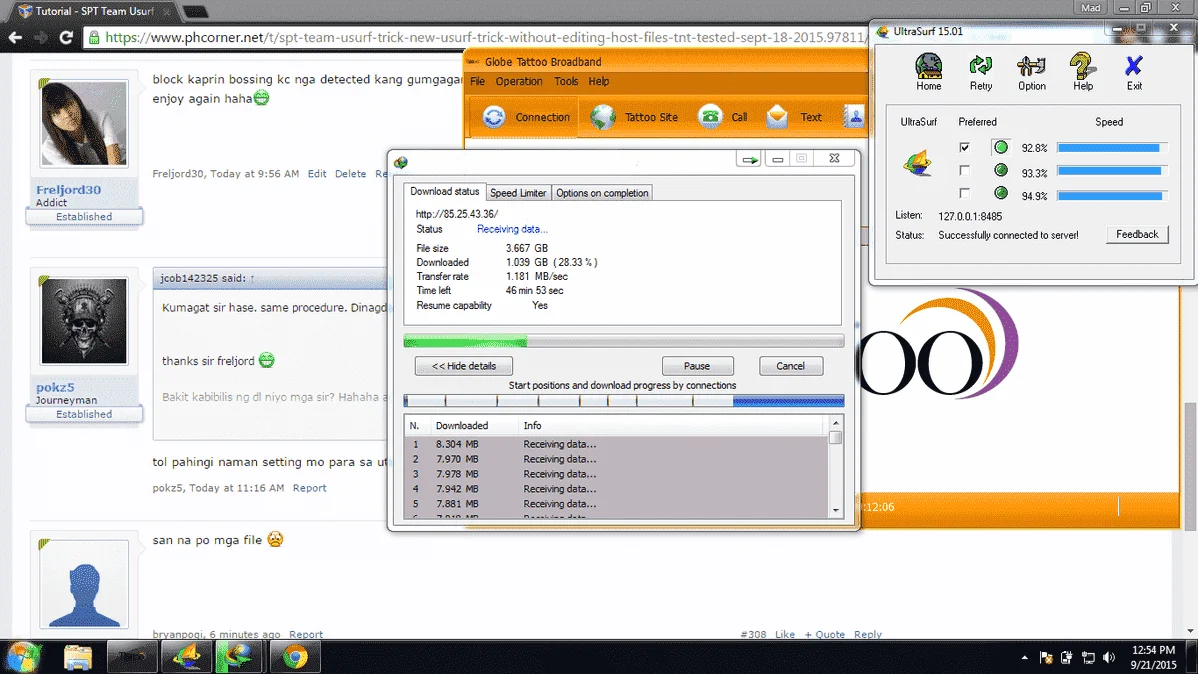
Task: Switch to Download status tab
Action: tap(445, 191)
